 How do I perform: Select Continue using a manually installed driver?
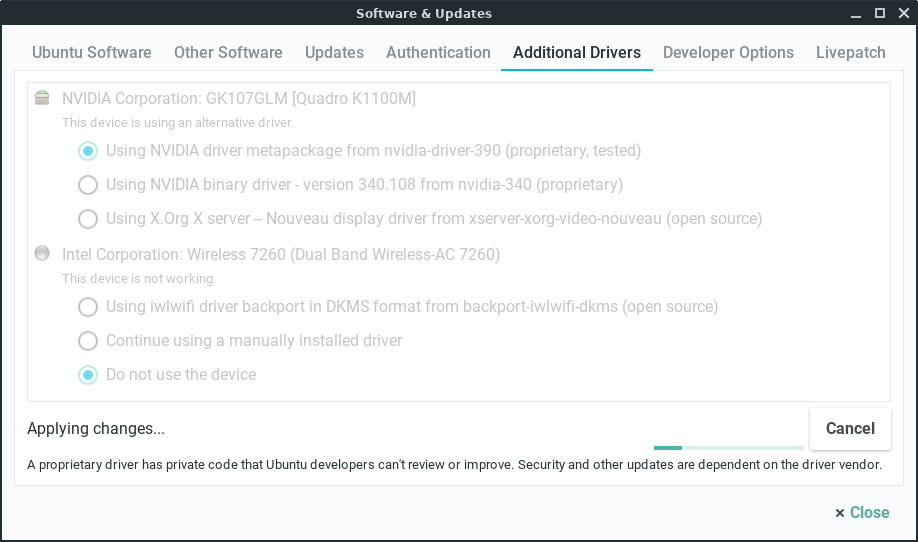click(x=88, y=341)
